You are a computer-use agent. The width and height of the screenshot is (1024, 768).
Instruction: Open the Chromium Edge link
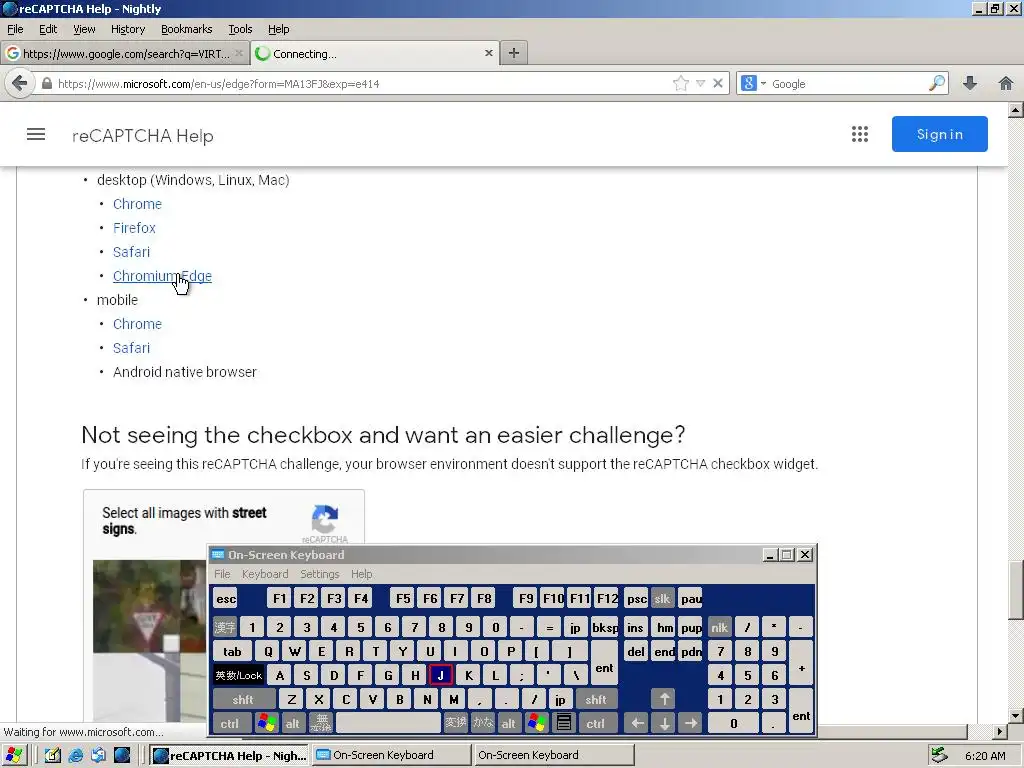[x=162, y=276]
